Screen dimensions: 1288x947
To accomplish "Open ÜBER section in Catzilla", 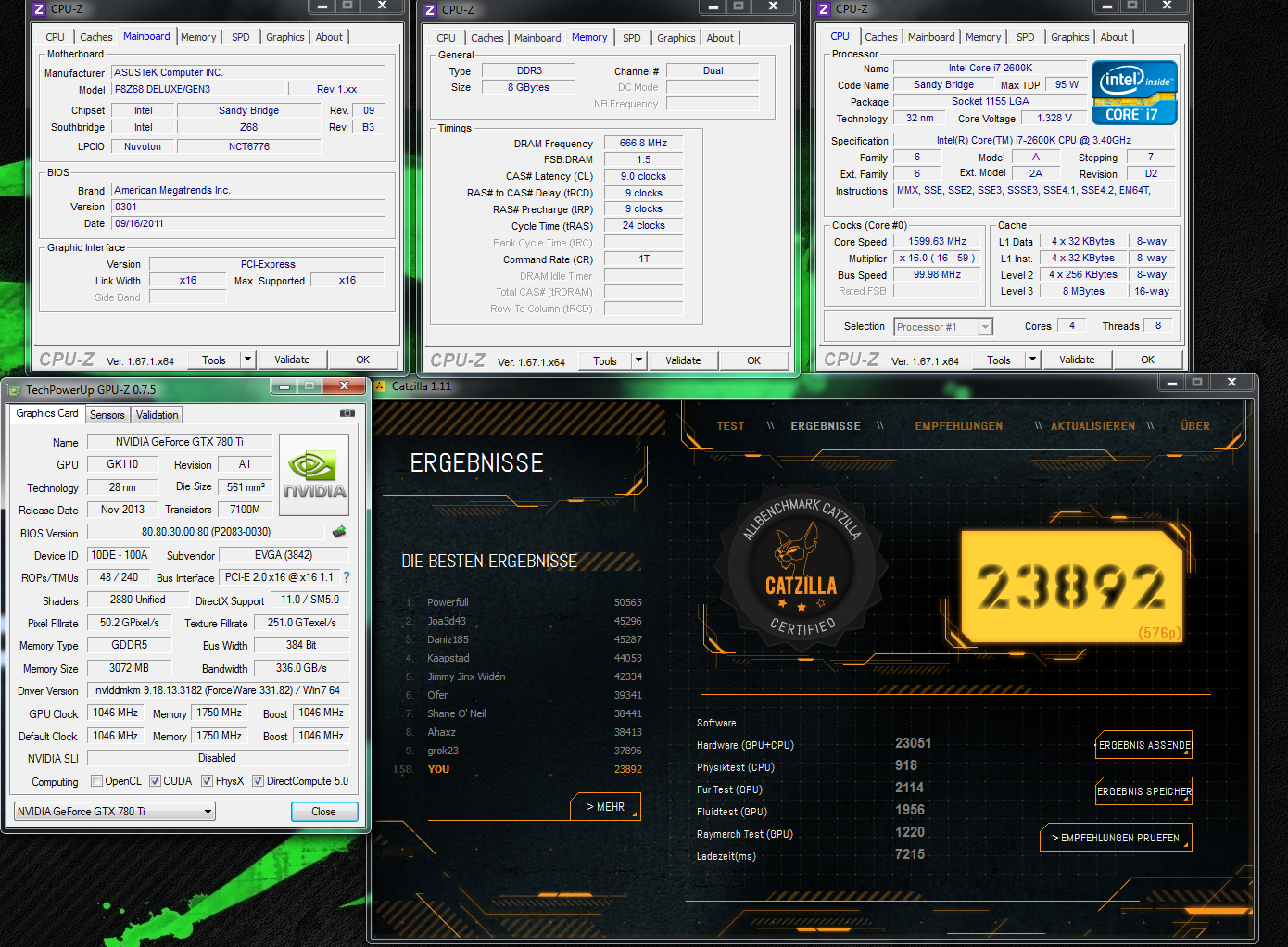I will 1195,426.
